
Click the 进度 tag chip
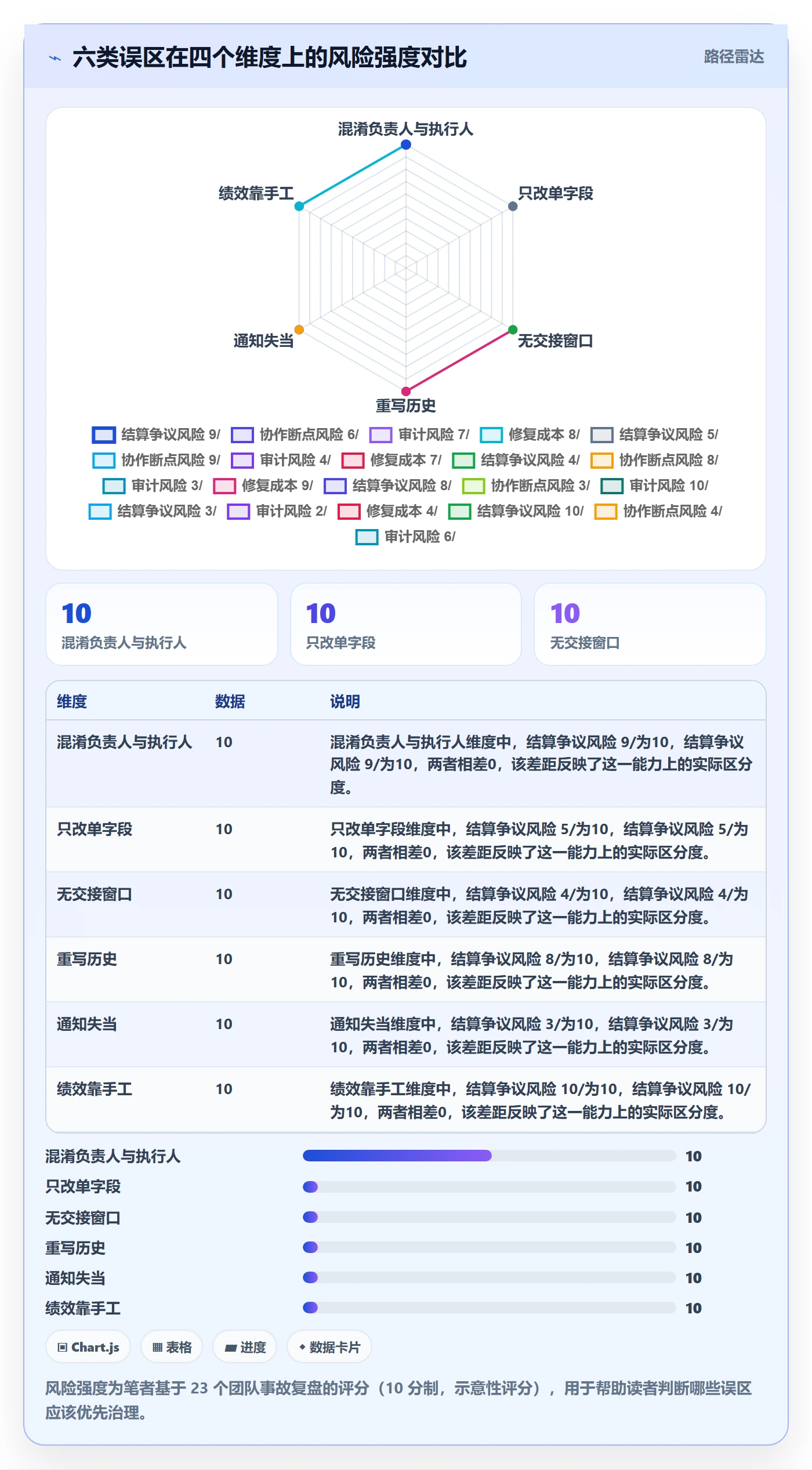(245, 1347)
